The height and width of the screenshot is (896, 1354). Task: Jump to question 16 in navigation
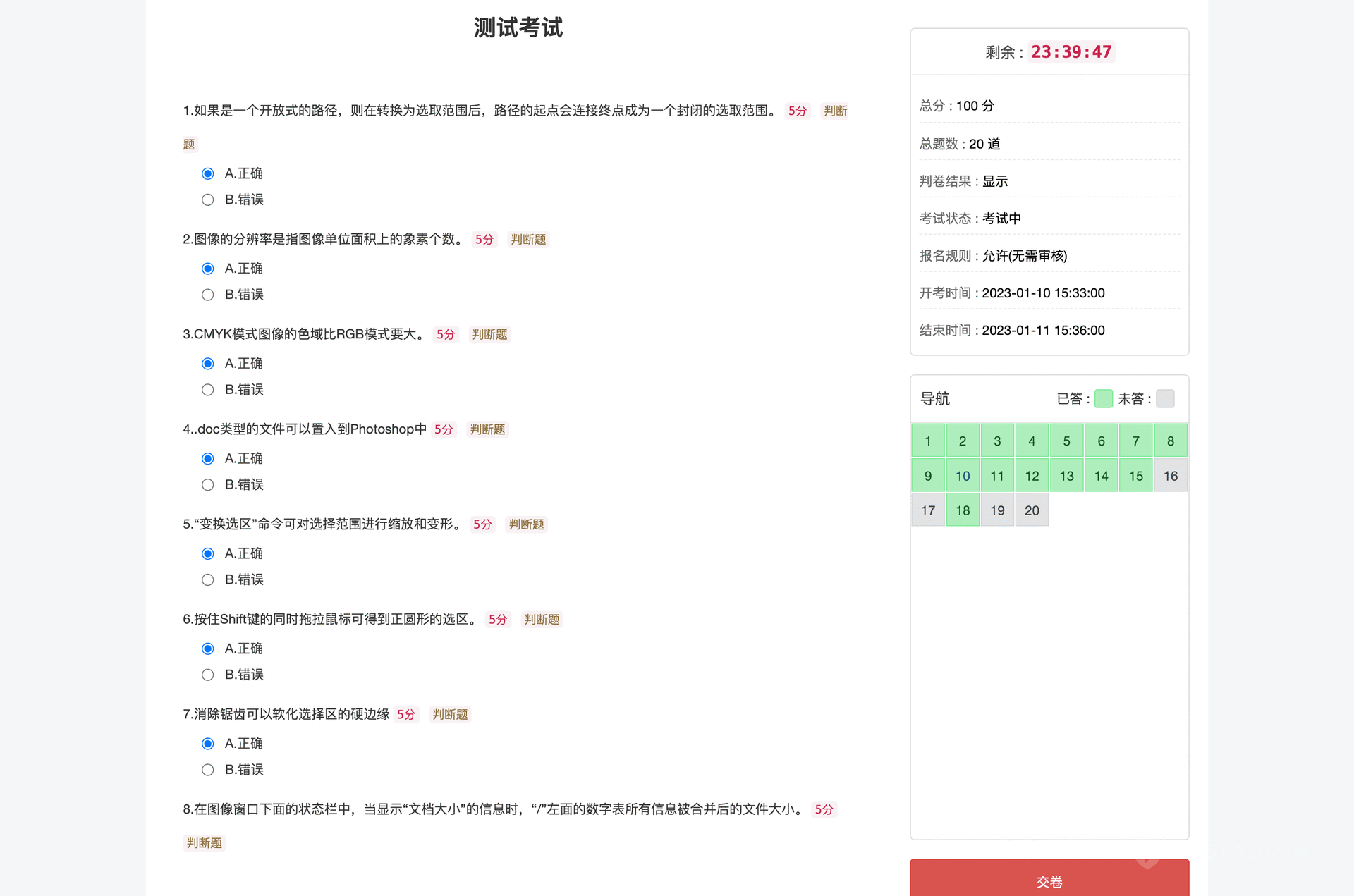point(1170,476)
